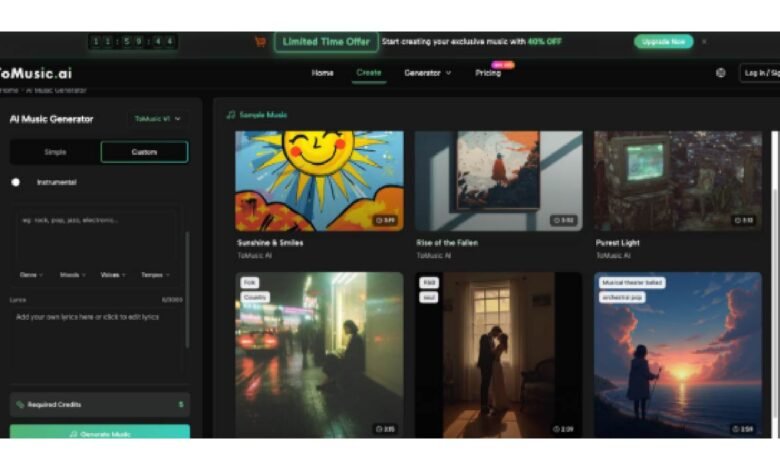This screenshot has height=470, width=780.
Task: Toggle the Instrumental switch
Action: [x=17, y=182]
